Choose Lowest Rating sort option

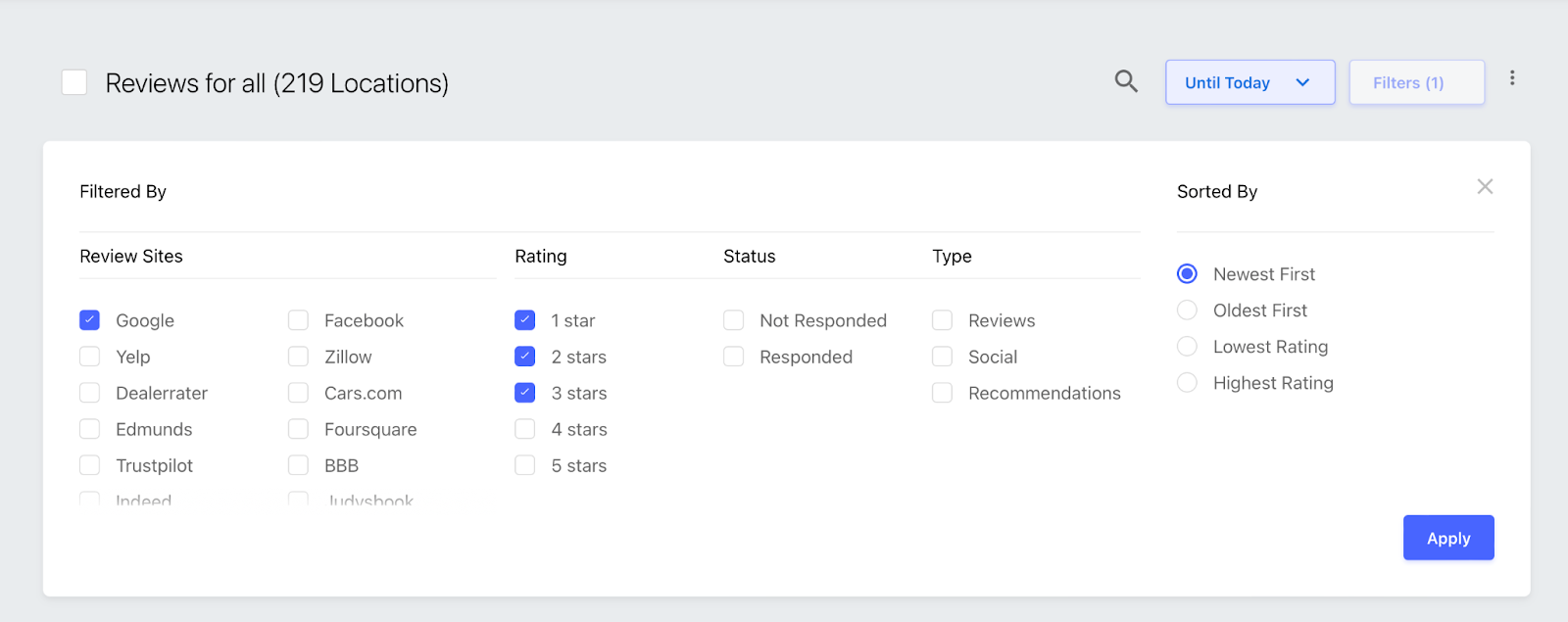(1187, 347)
